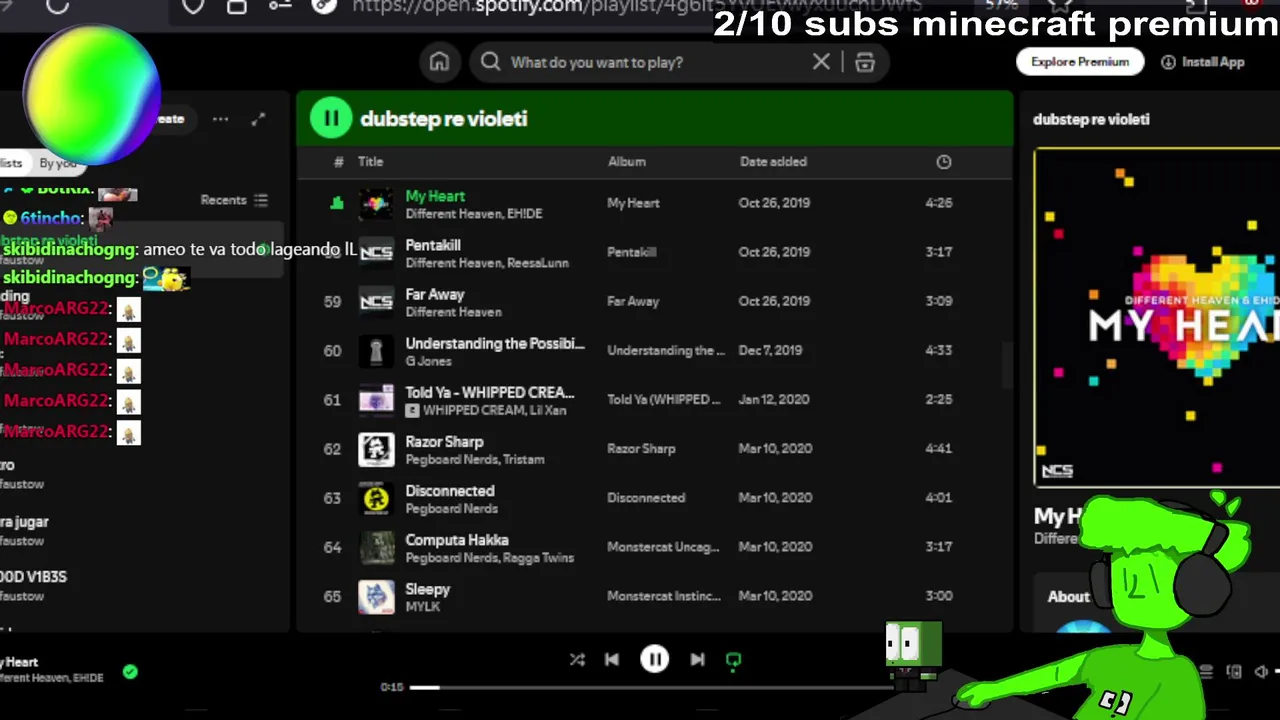
Task: Click the Pentakill NCS cover thumbnail
Action: (376, 252)
